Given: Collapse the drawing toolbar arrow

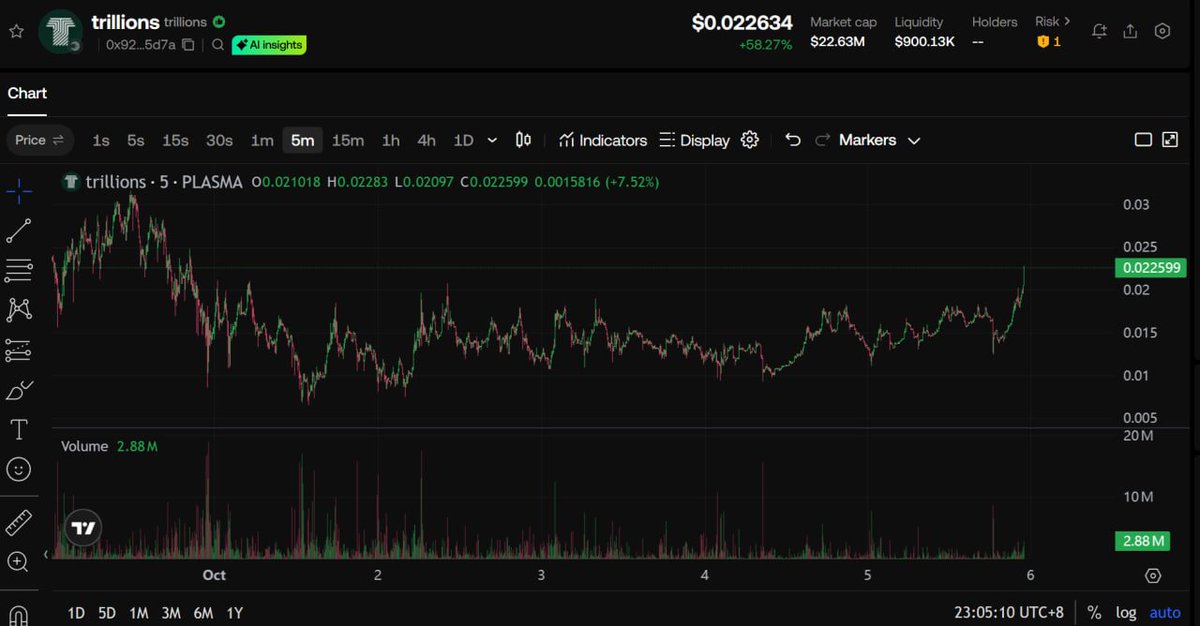Looking at the screenshot, I should click(46, 554).
